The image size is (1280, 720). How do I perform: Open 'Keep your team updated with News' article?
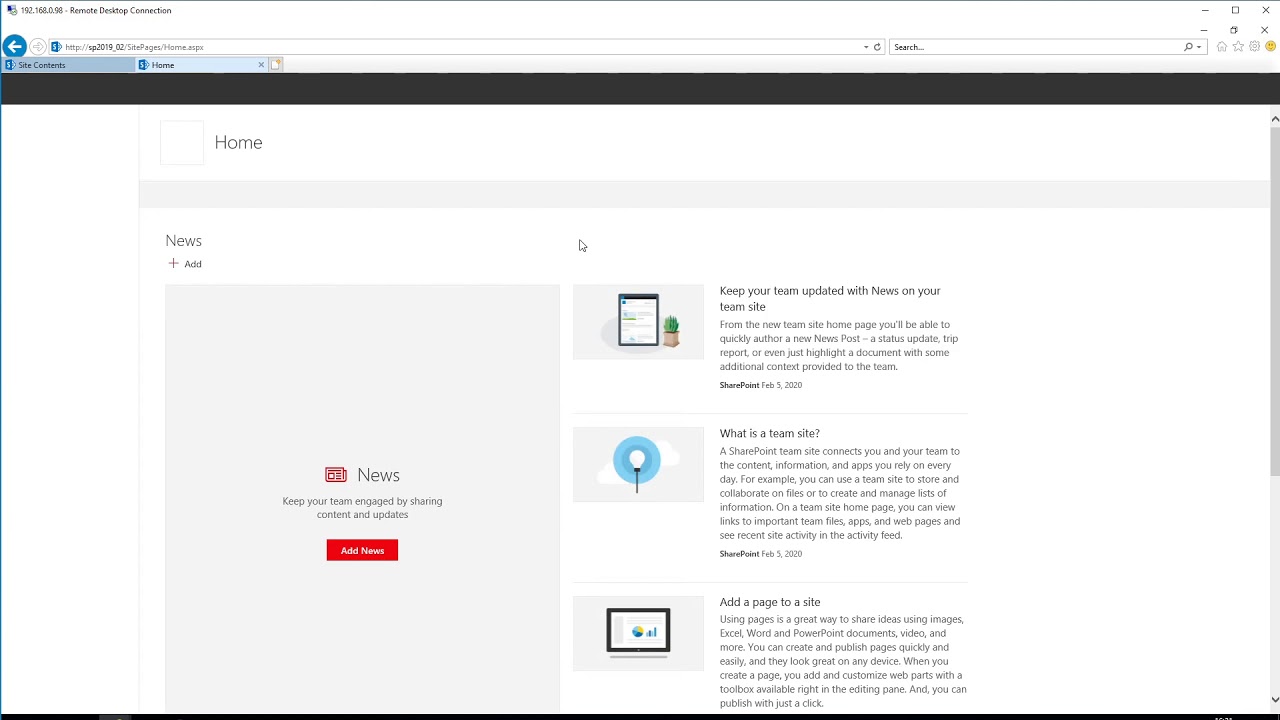[x=830, y=298]
